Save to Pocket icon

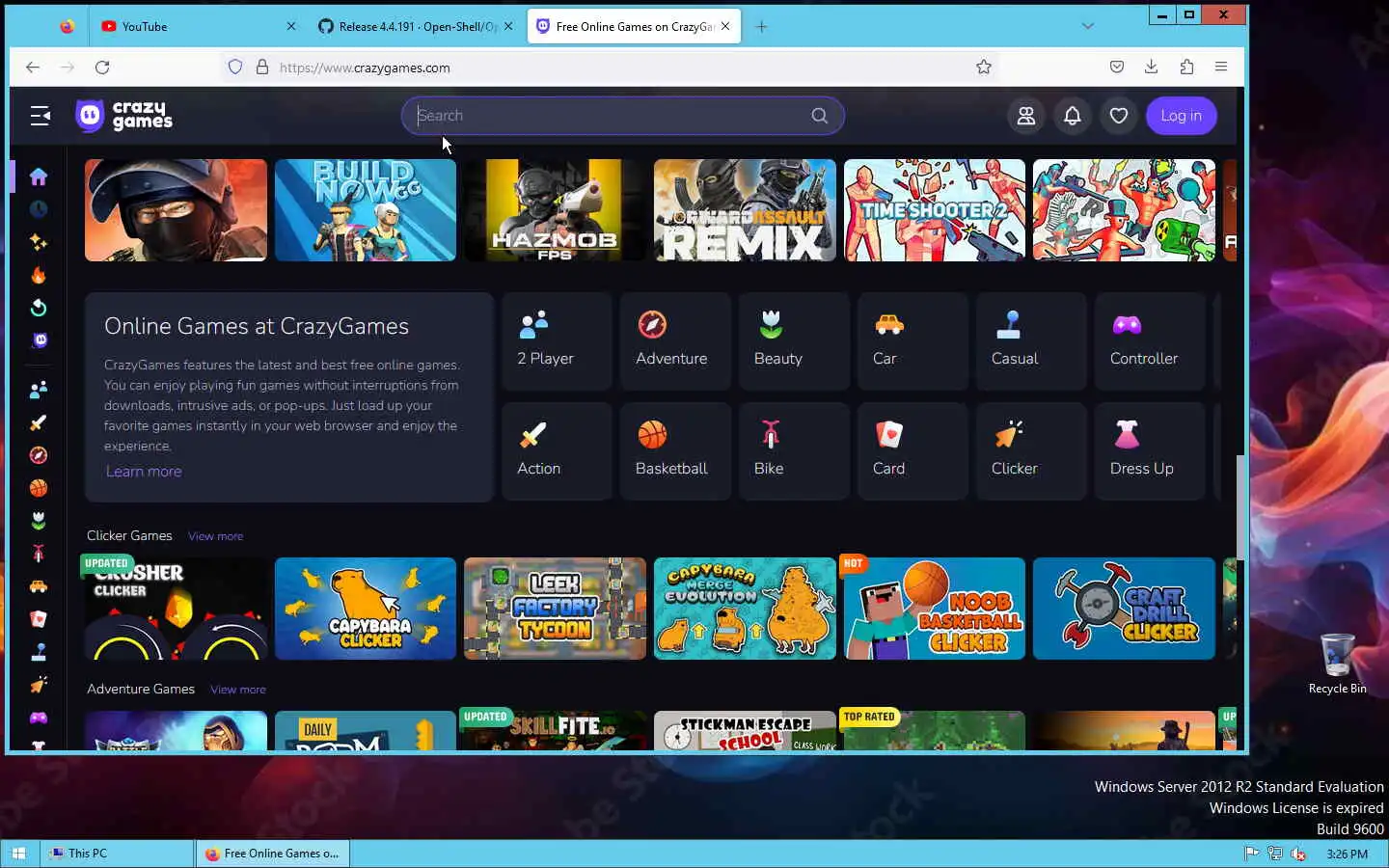tap(1116, 68)
